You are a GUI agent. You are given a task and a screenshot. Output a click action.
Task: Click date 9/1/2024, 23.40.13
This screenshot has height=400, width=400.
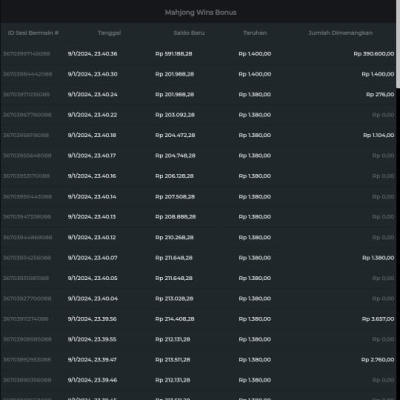pos(92,217)
